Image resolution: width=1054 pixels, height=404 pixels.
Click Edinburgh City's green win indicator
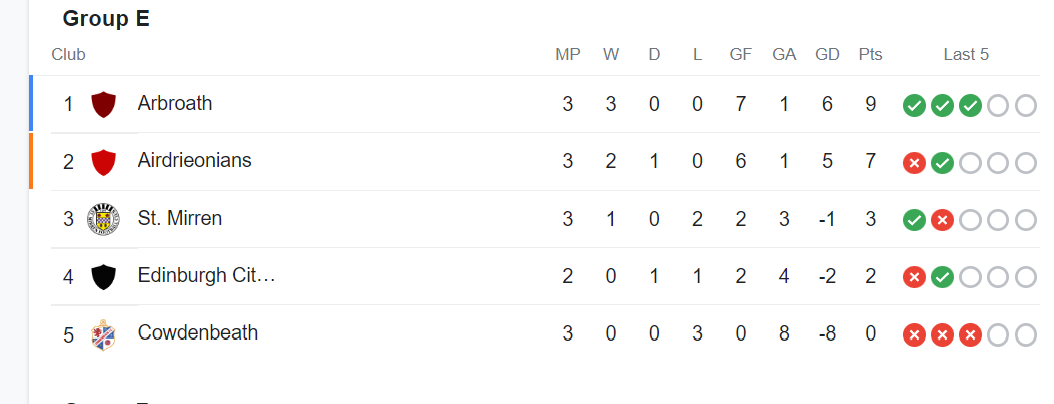942,277
